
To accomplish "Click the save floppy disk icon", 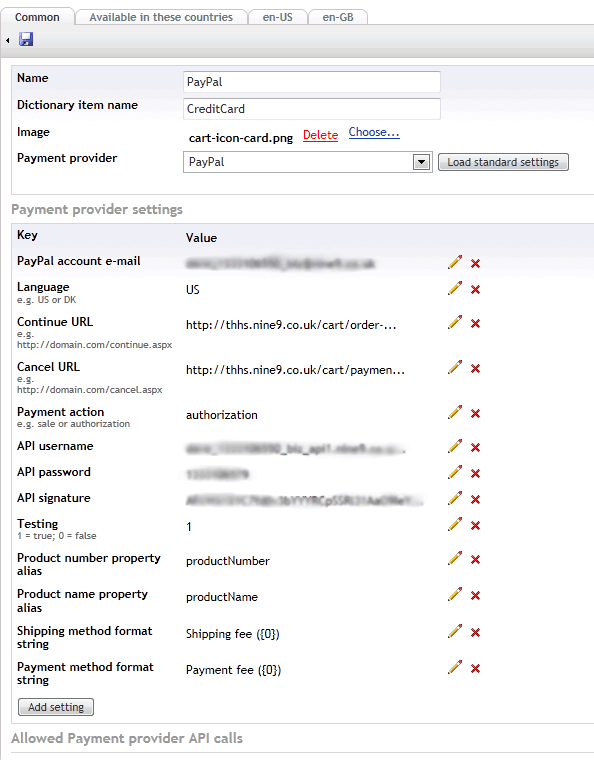I will point(26,39).
